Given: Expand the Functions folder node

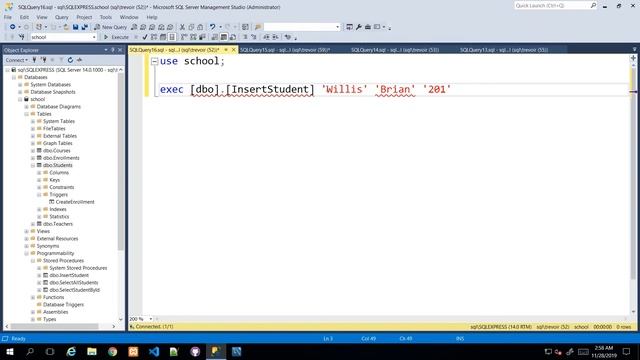Looking at the screenshot, I should 33,297.
